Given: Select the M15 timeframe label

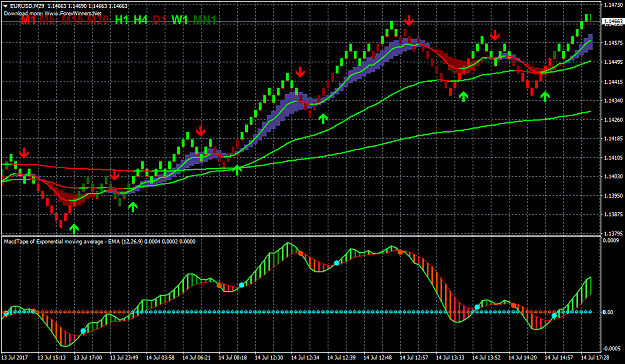Looking at the screenshot, I should pos(72,20).
